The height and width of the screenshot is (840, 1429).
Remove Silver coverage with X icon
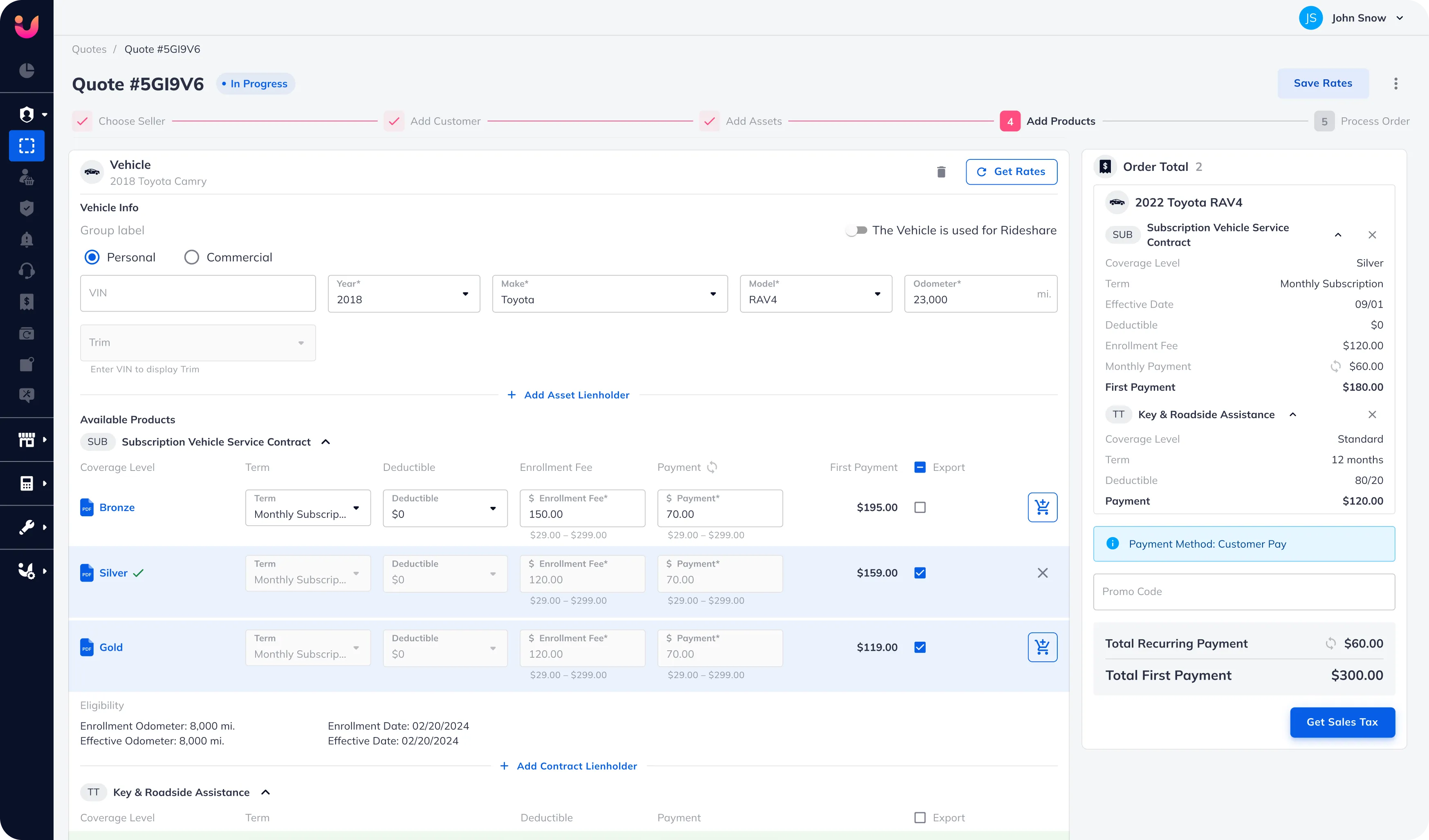pos(1042,573)
